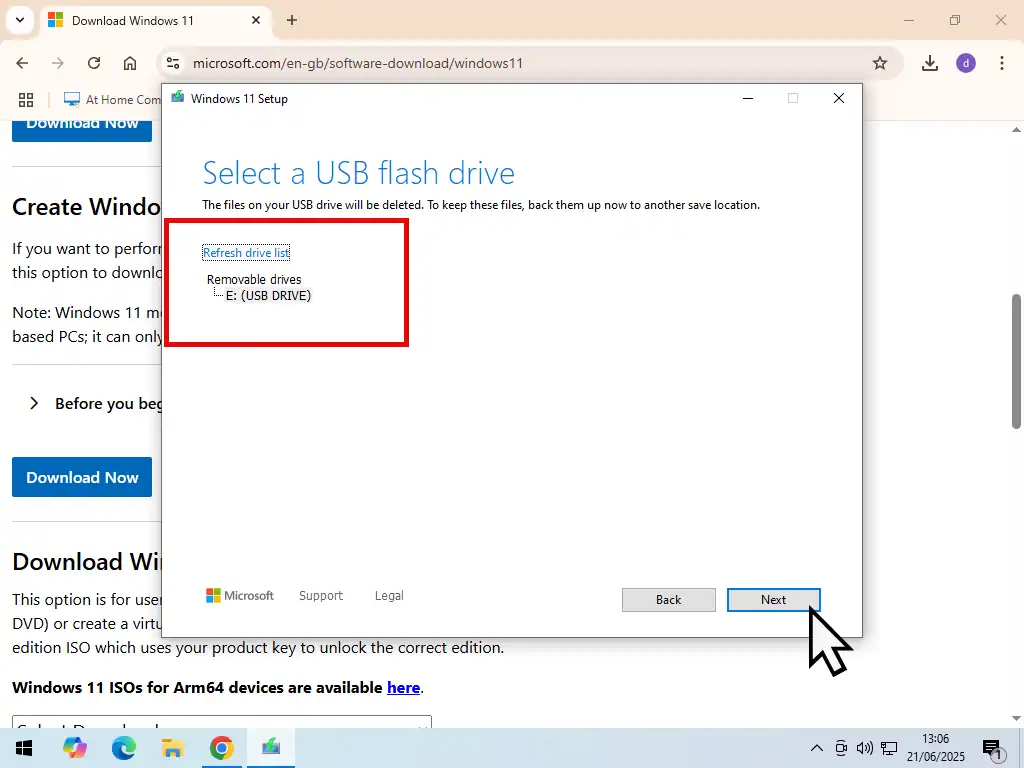Open File Explorer from taskbar
Screen dimensions: 1024x768
(172, 748)
